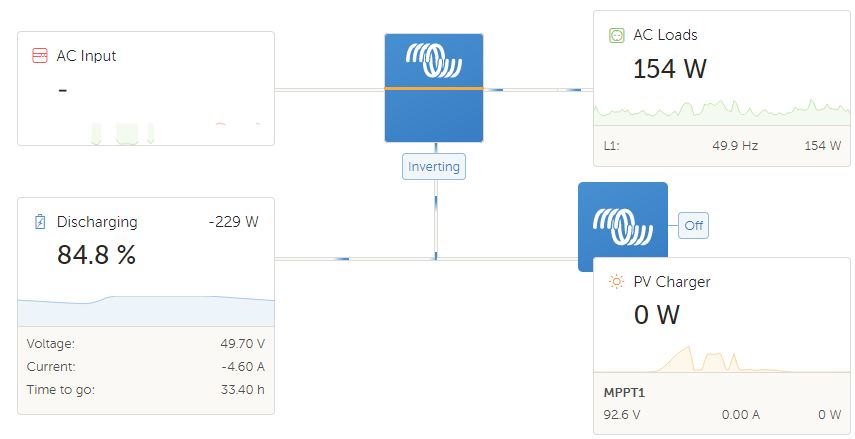855x439 pixels.
Task: Click the Time to go row
Action: pos(146,389)
